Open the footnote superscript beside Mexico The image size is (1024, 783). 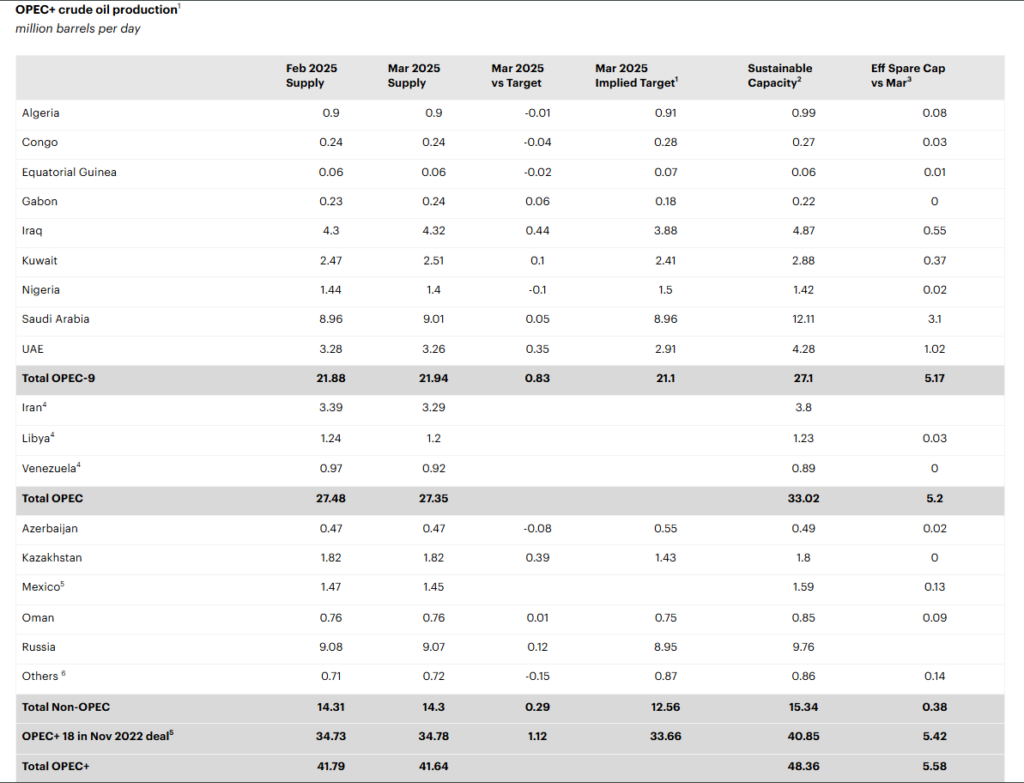62,584
